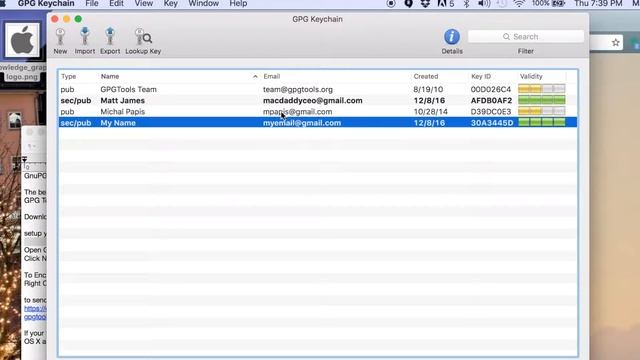Click email macdaddyceo@gmail.com cell
This screenshot has height=360, width=640.
tap(313, 100)
